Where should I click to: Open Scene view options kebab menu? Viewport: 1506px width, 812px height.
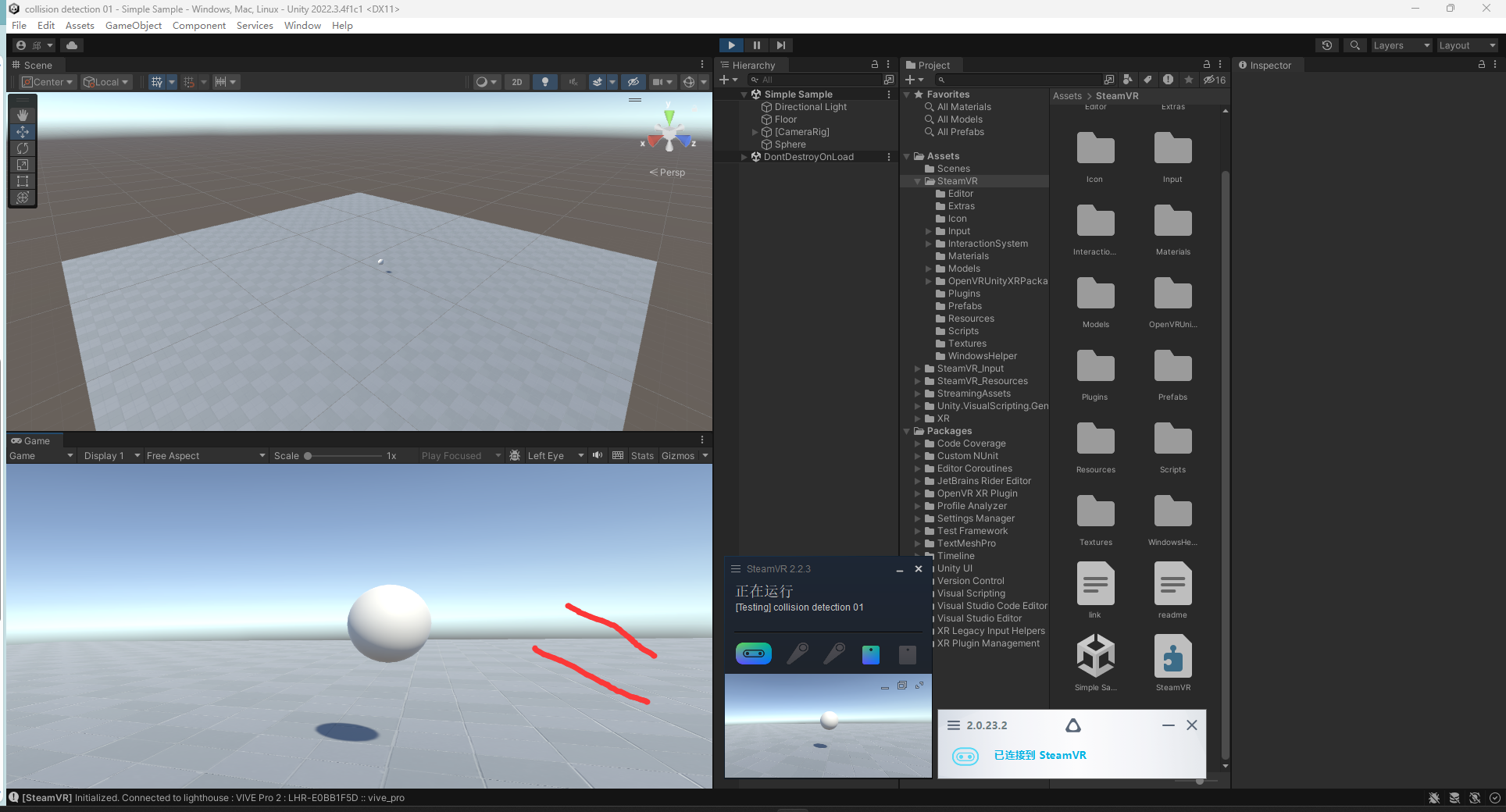click(x=702, y=65)
